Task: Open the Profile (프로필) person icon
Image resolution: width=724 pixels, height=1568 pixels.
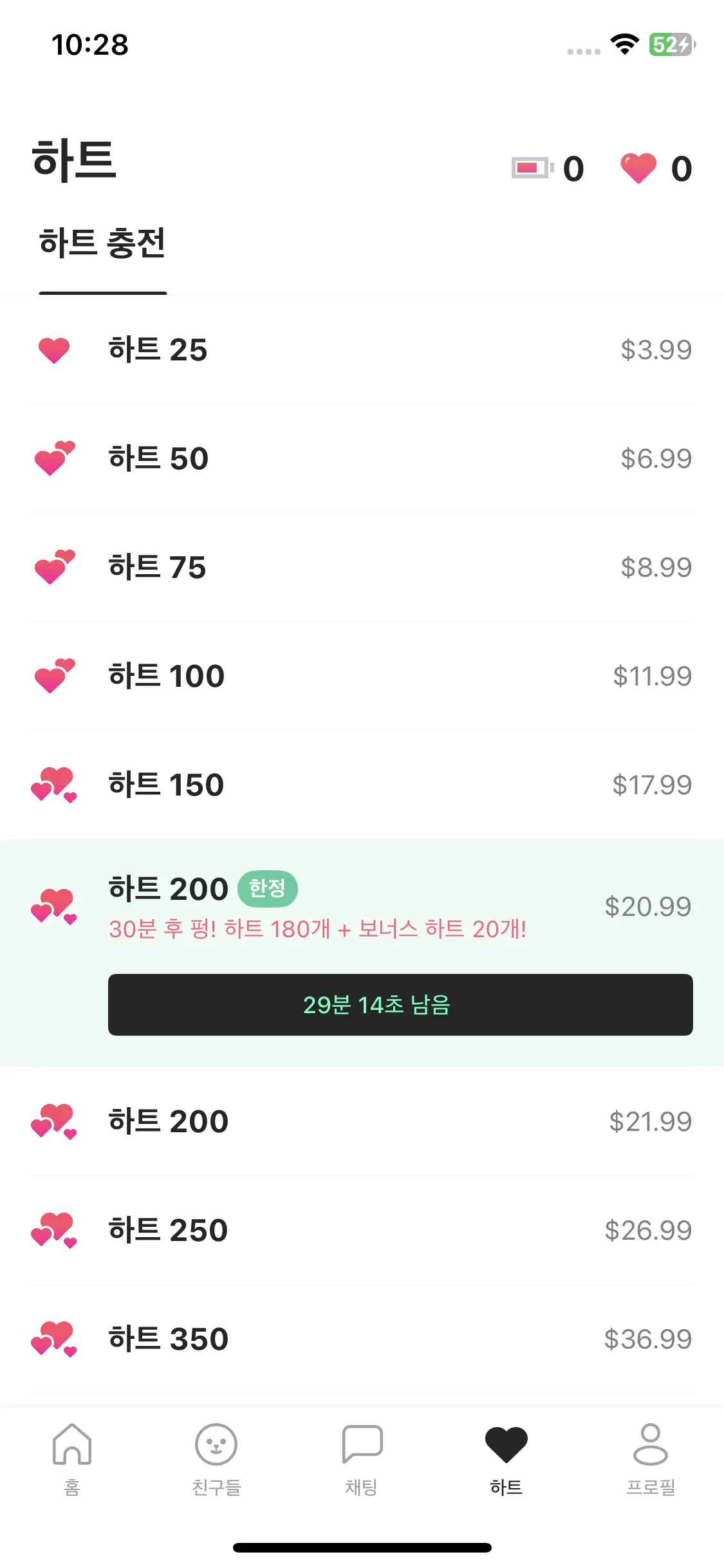Action: [651, 1444]
